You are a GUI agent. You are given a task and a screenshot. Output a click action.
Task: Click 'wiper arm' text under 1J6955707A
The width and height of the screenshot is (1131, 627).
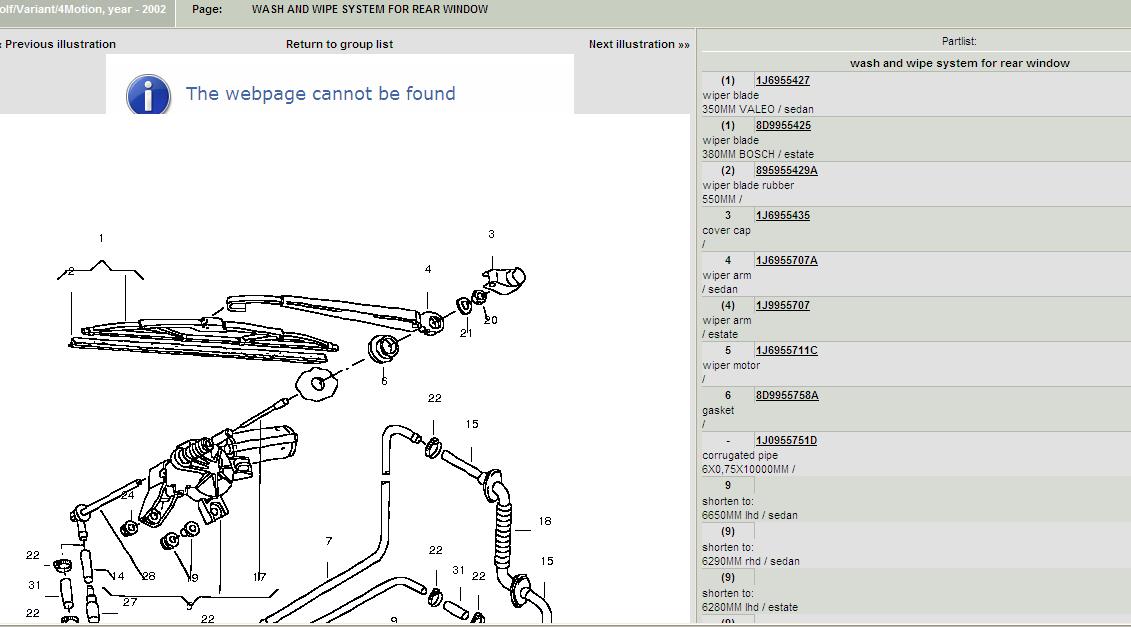[x=726, y=276]
